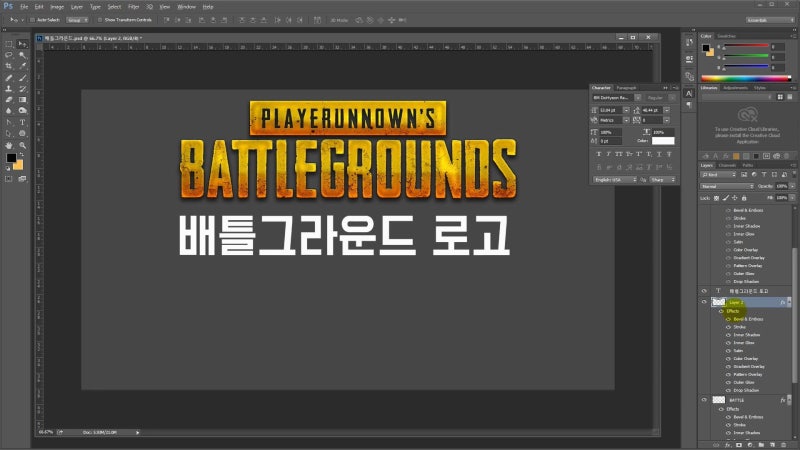
Task: Click the foreground color swatch in toolbox
Action: click(x=11, y=158)
